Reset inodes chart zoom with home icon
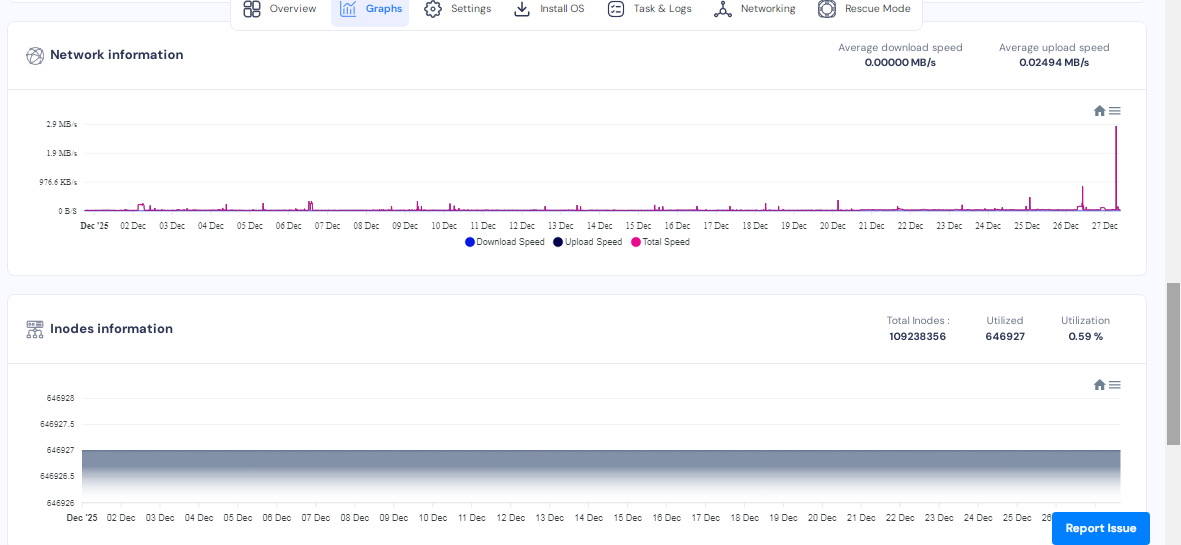Image resolution: width=1181 pixels, height=545 pixels. pyautogui.click(x=1099, y=385)
